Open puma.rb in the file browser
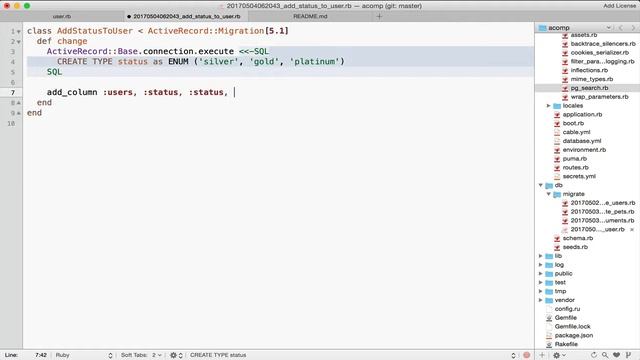The image size is (640, 360). tap(575, 159)
